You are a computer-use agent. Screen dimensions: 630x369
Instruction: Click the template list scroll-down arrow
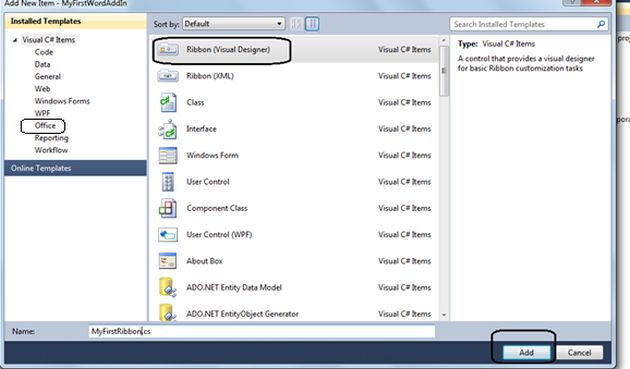[444, 315]
